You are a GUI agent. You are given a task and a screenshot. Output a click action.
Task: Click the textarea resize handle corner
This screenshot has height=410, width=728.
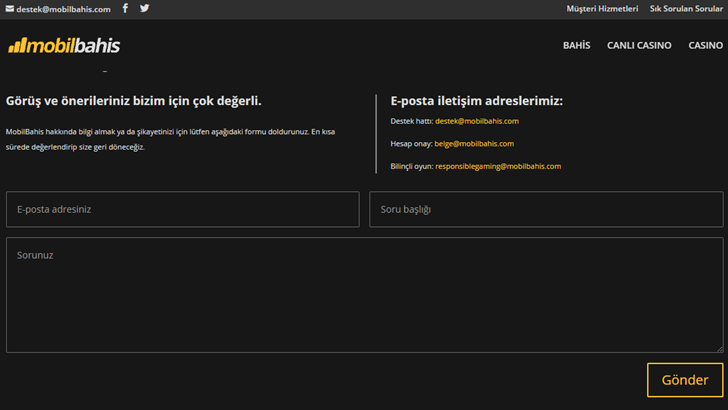pyautogui.click(x=720, y=349)
